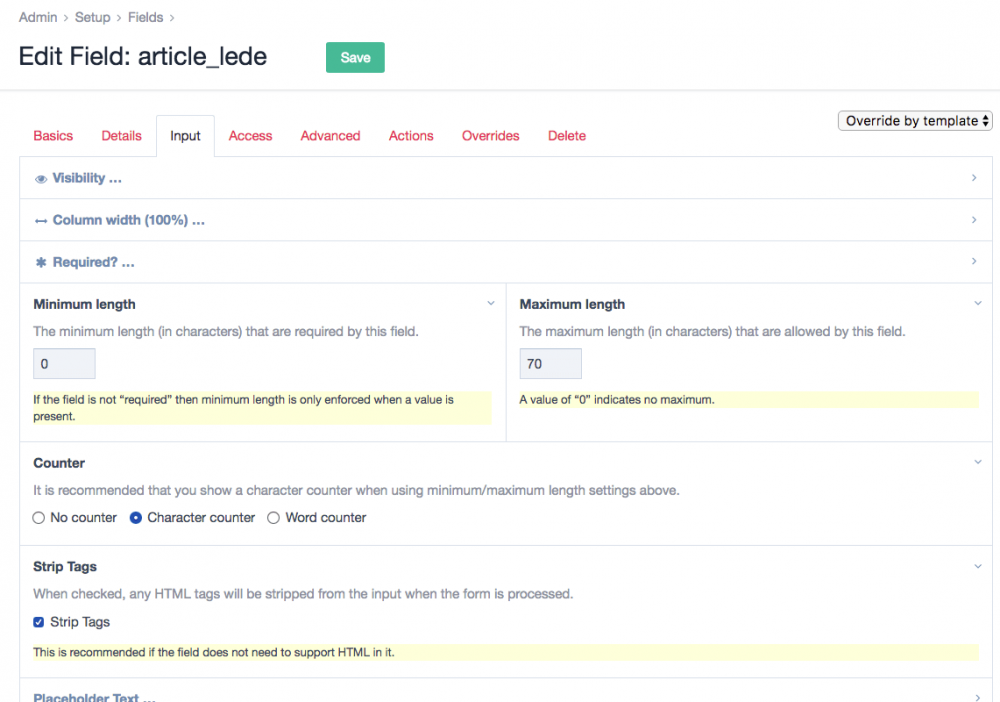Click the asterisk icon beside Required
The width and height of the screenshot is (1000, 702).
[41, 263]
